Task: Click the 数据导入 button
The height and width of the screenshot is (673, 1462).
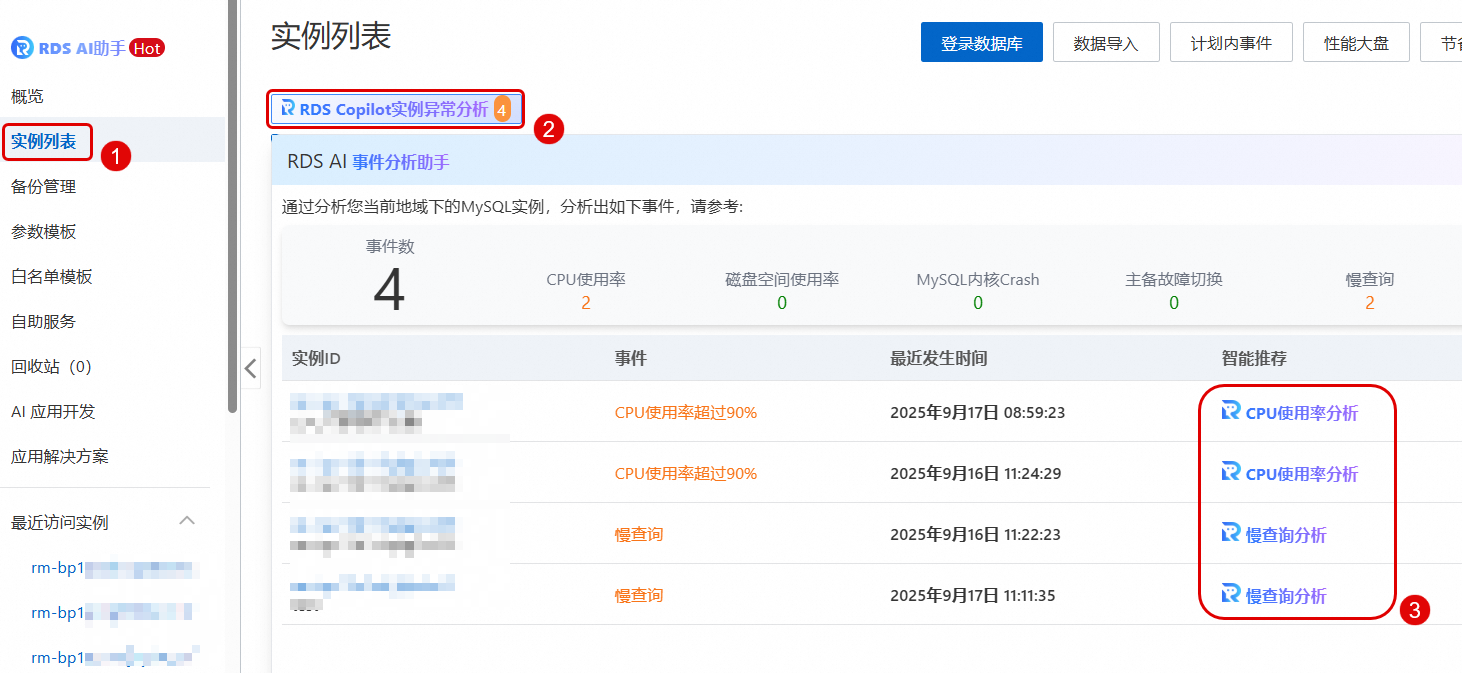Action: pyautogui.click(x=1106, y=43)
